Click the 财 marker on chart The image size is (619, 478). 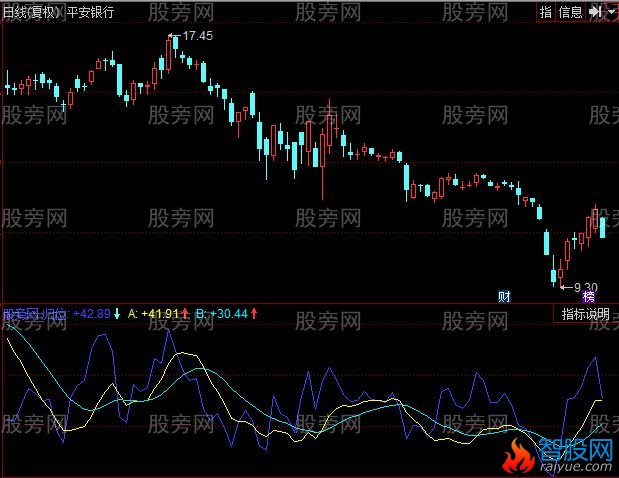tap(504, 296)
